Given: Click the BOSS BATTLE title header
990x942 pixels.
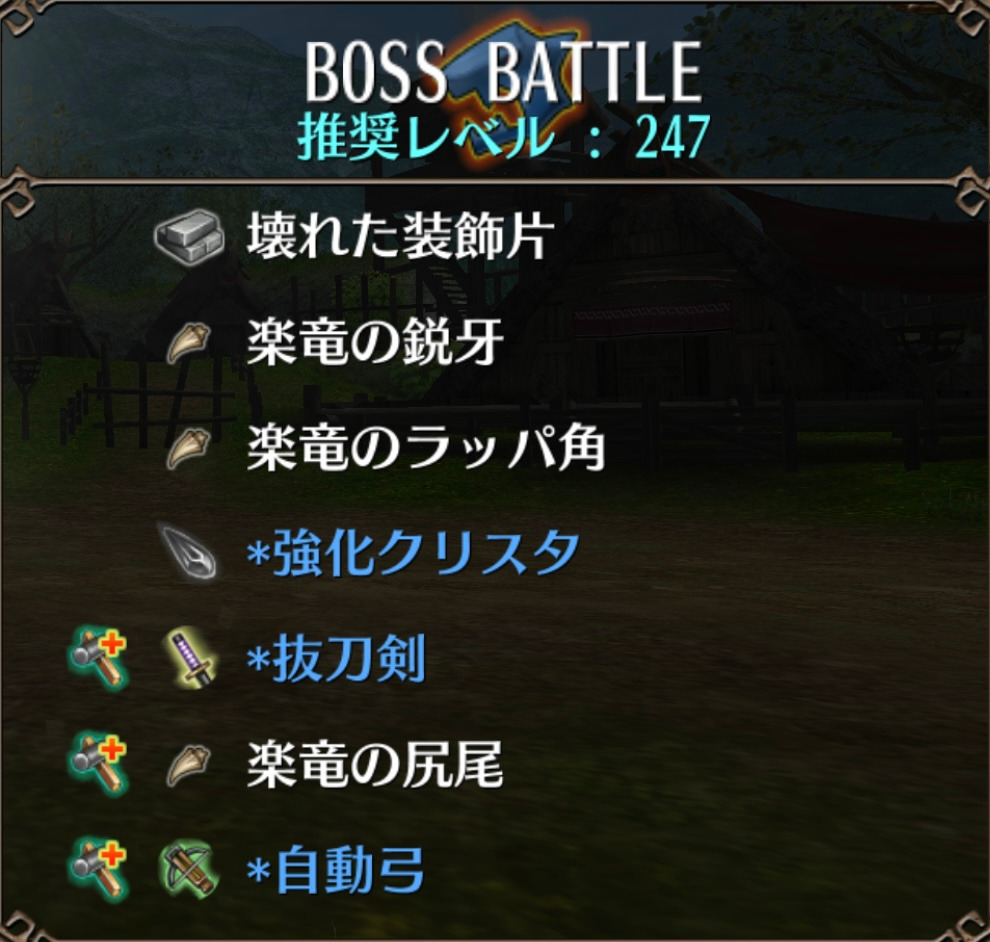Looking at the screenshot, I should [504, 72].
